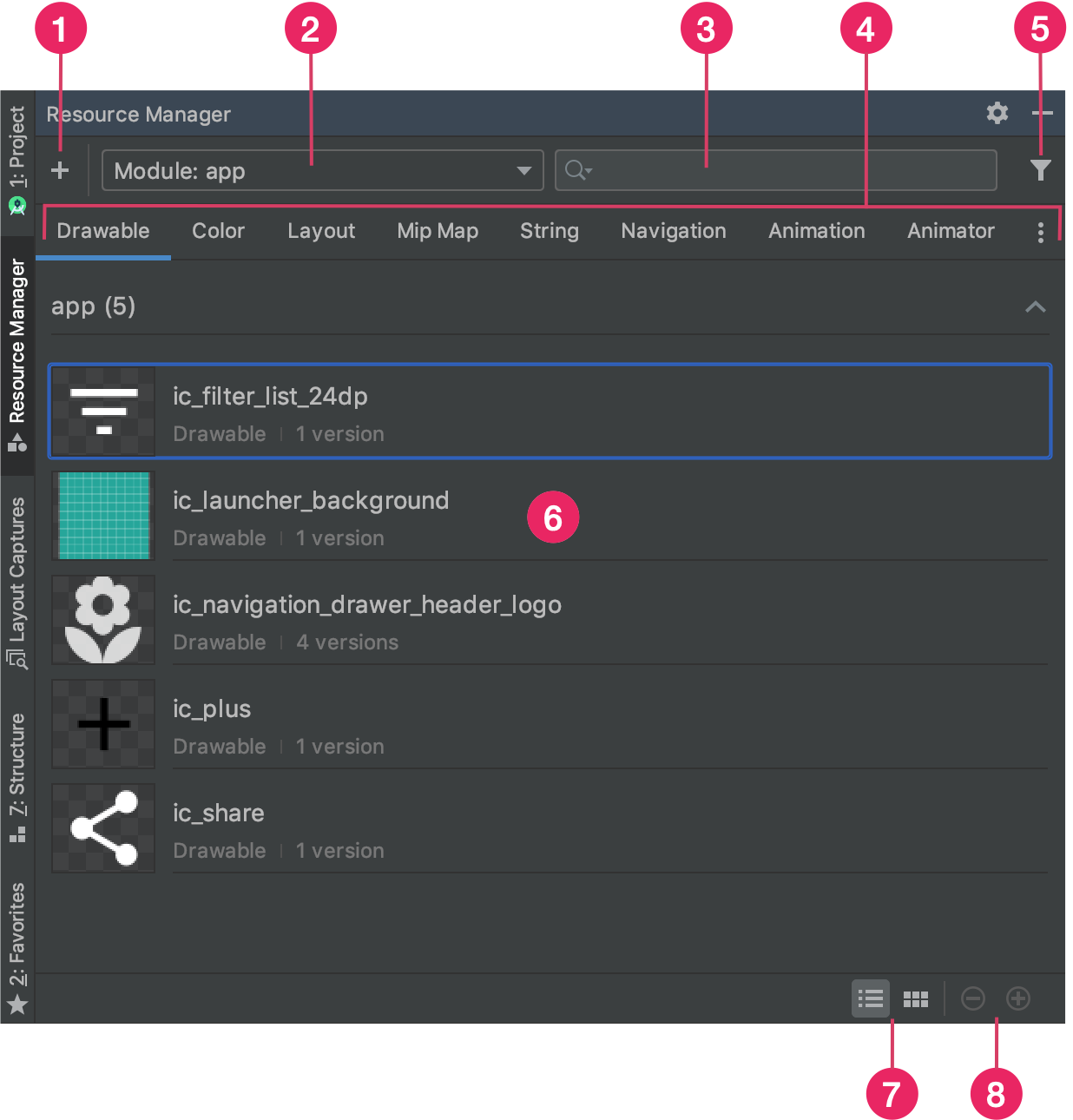Zoom out thumbnails with minus icon
Screen dimensions: 1073x1120
click(x=972, y=998)
